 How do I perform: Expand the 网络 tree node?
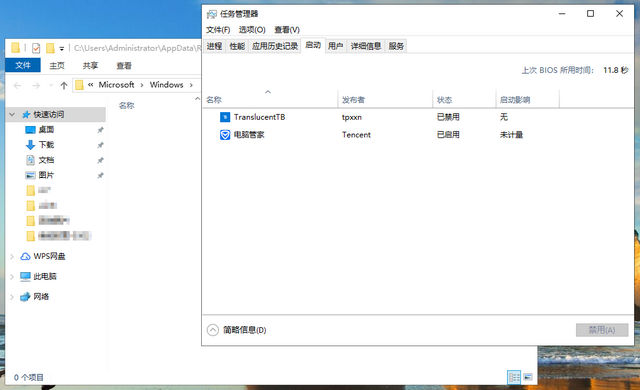click(12, 297)
